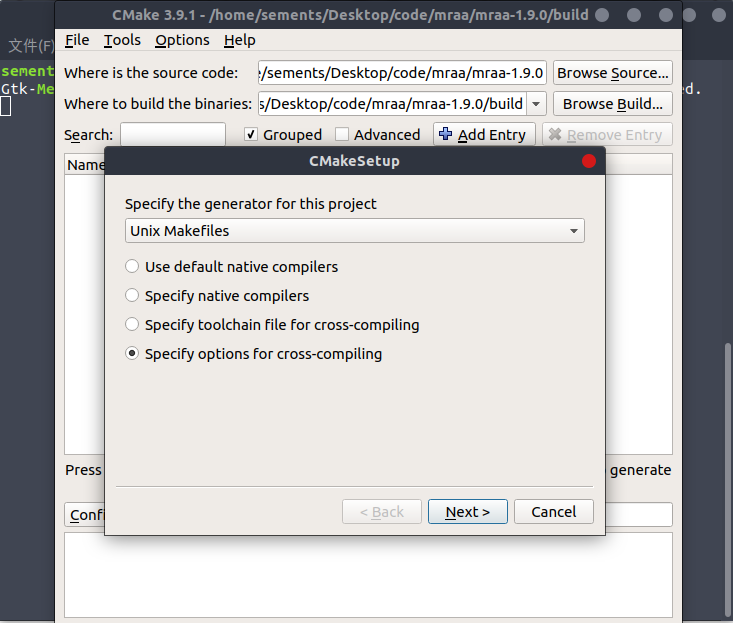Screen dimensions: 733x623
Task: Click the Remove Entry X icon
Action: [555, 134]
